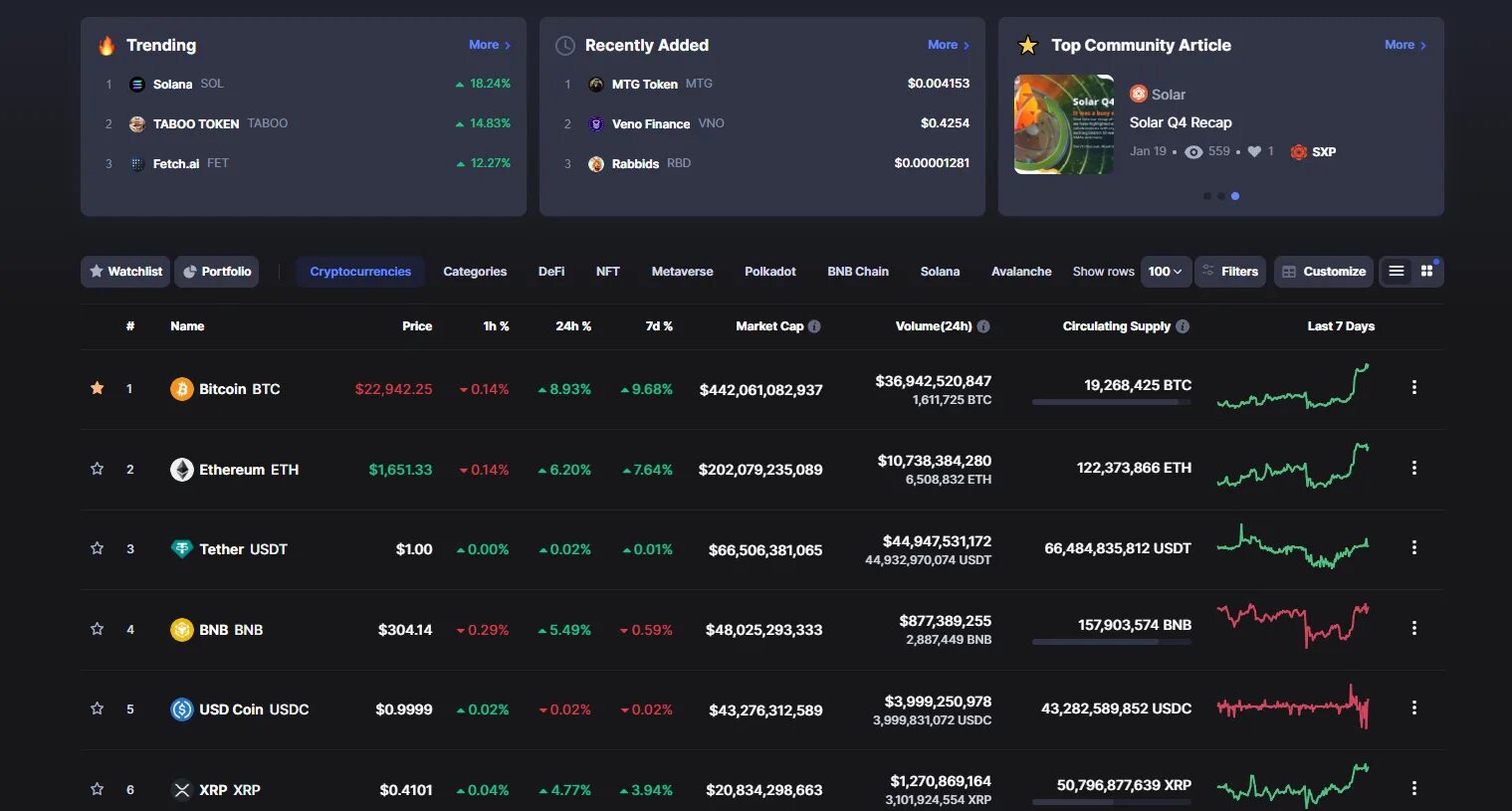This screenshot has height=811, width=1512.
Task: Like the Solar Q4 Recap with heart
Action: (x=1254, y=151)
